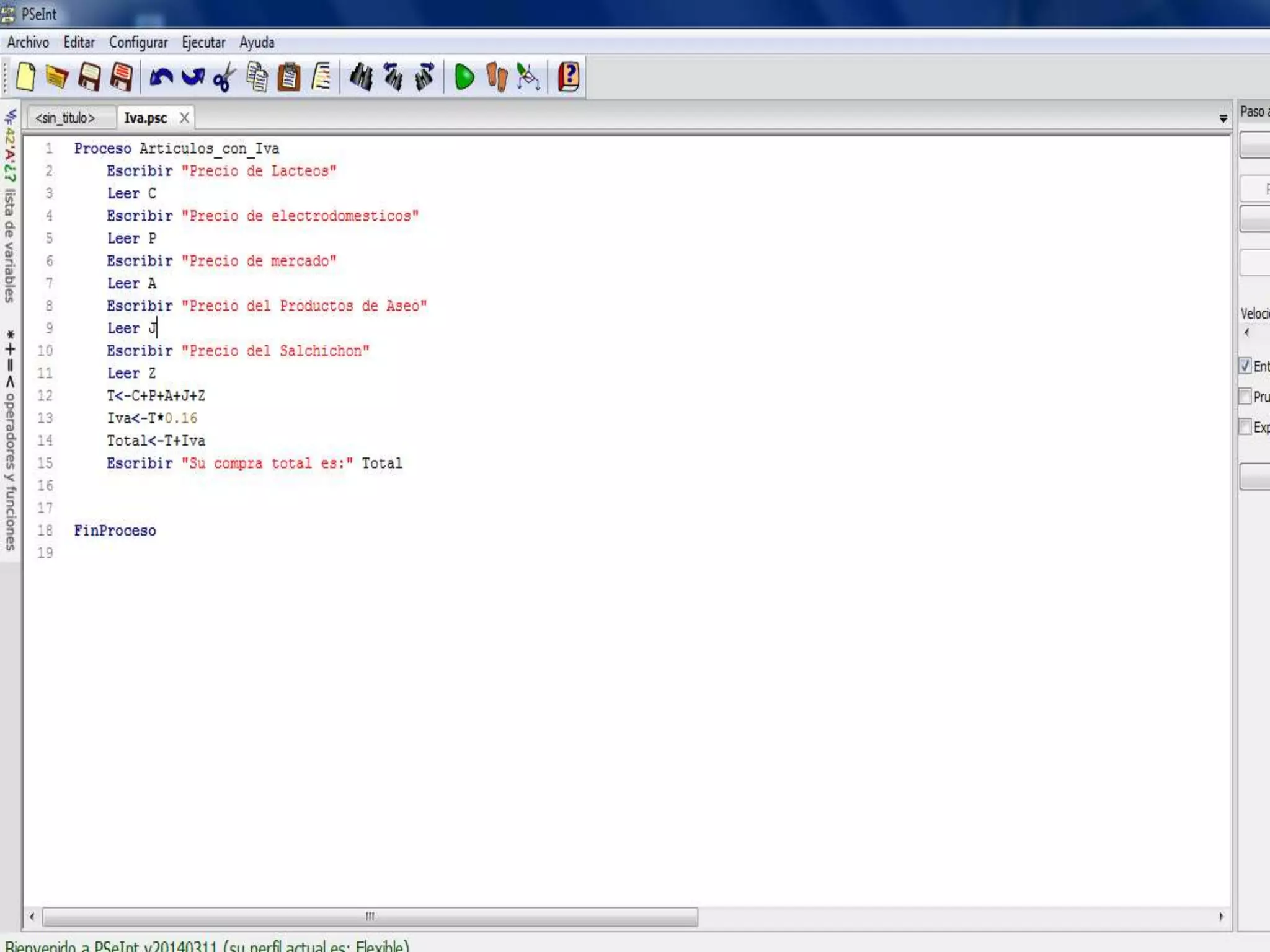Click the Save As red floppy icon
This screenshot has height=952, width=1270.
[122, 77]
